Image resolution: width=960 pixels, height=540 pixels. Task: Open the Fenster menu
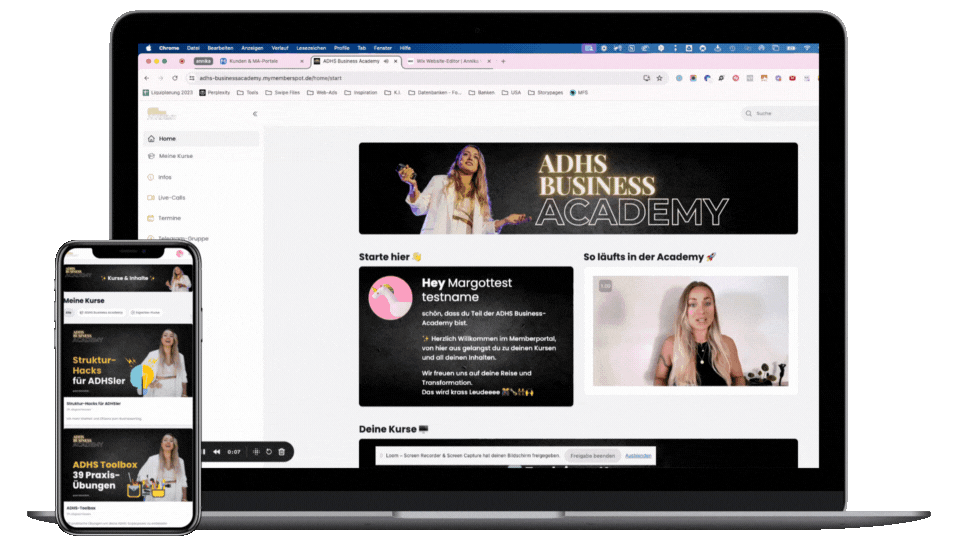click(383, 48)
